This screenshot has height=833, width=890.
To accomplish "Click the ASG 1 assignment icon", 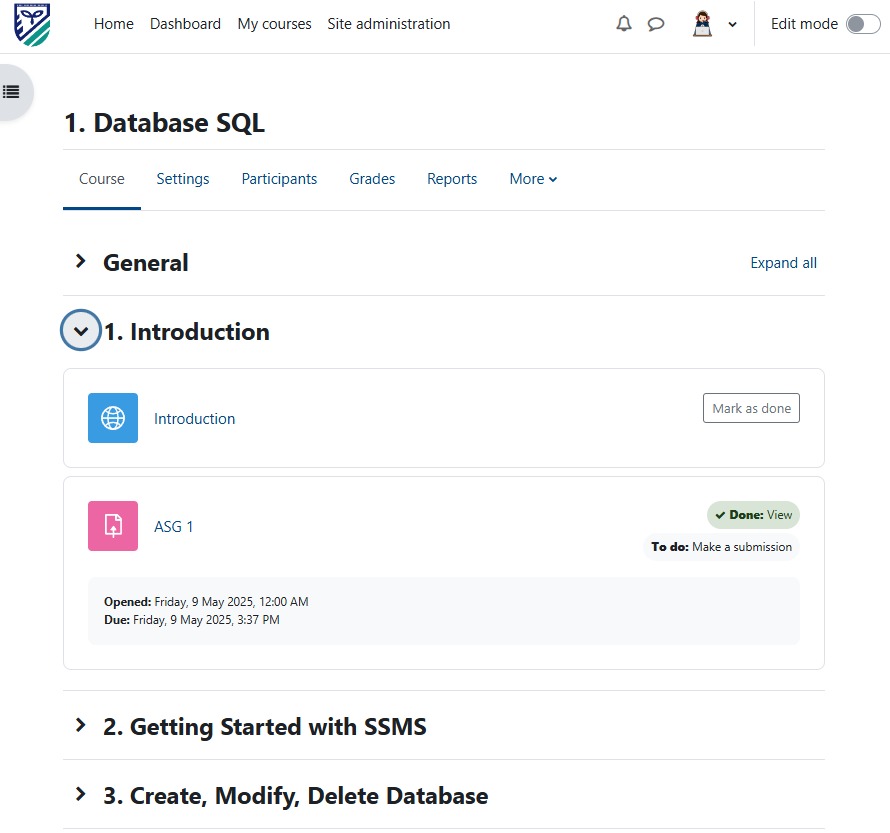I will click(x=112, y=526).
